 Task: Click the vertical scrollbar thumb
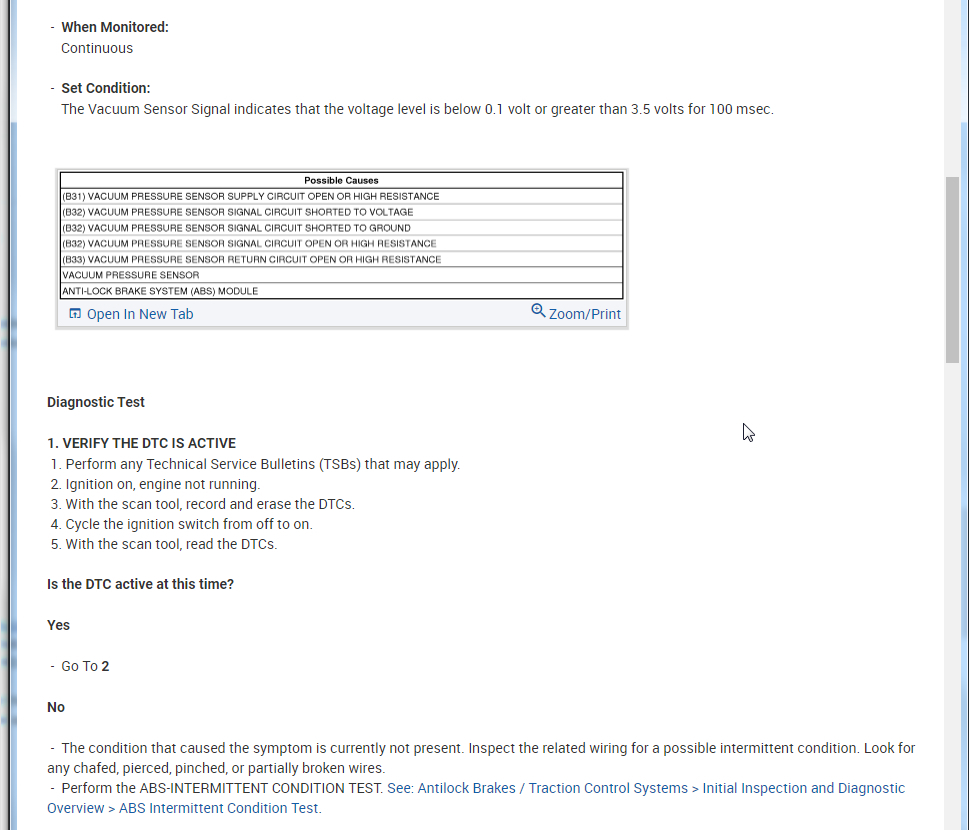pyautogui.click(x=952, y=270)
